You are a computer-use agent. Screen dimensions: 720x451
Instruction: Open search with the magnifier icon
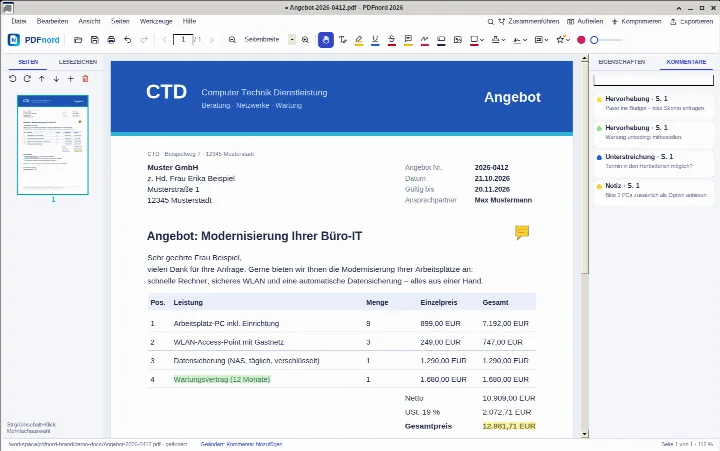click(490, 22)
